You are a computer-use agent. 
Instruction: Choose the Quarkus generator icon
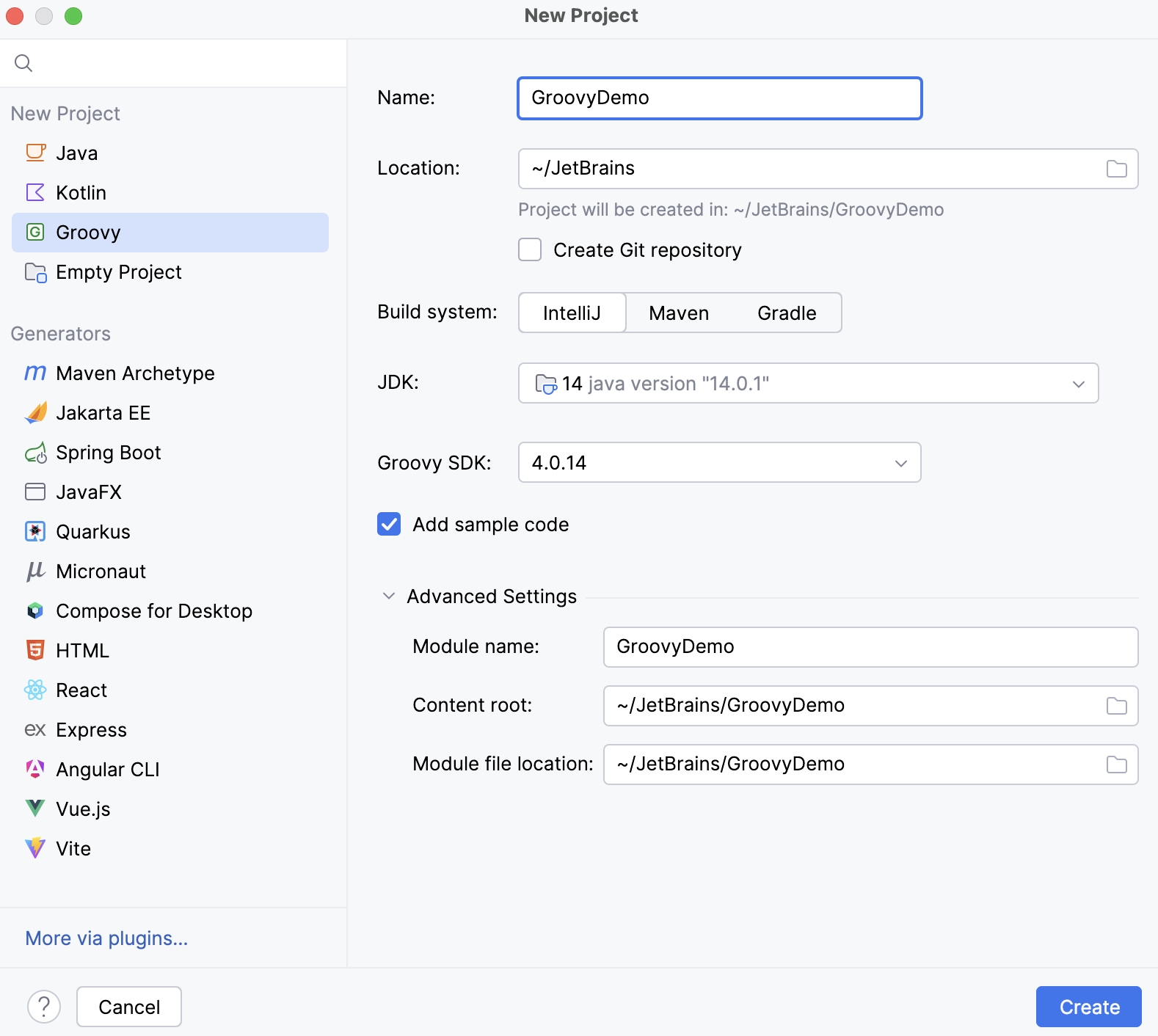click(x=35, y=532)
